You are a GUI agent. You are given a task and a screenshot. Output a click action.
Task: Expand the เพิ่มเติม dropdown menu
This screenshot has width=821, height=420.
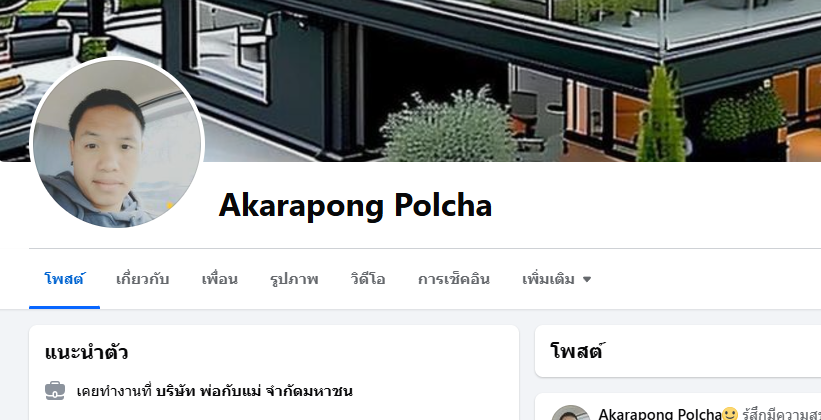tap(556, 279)
